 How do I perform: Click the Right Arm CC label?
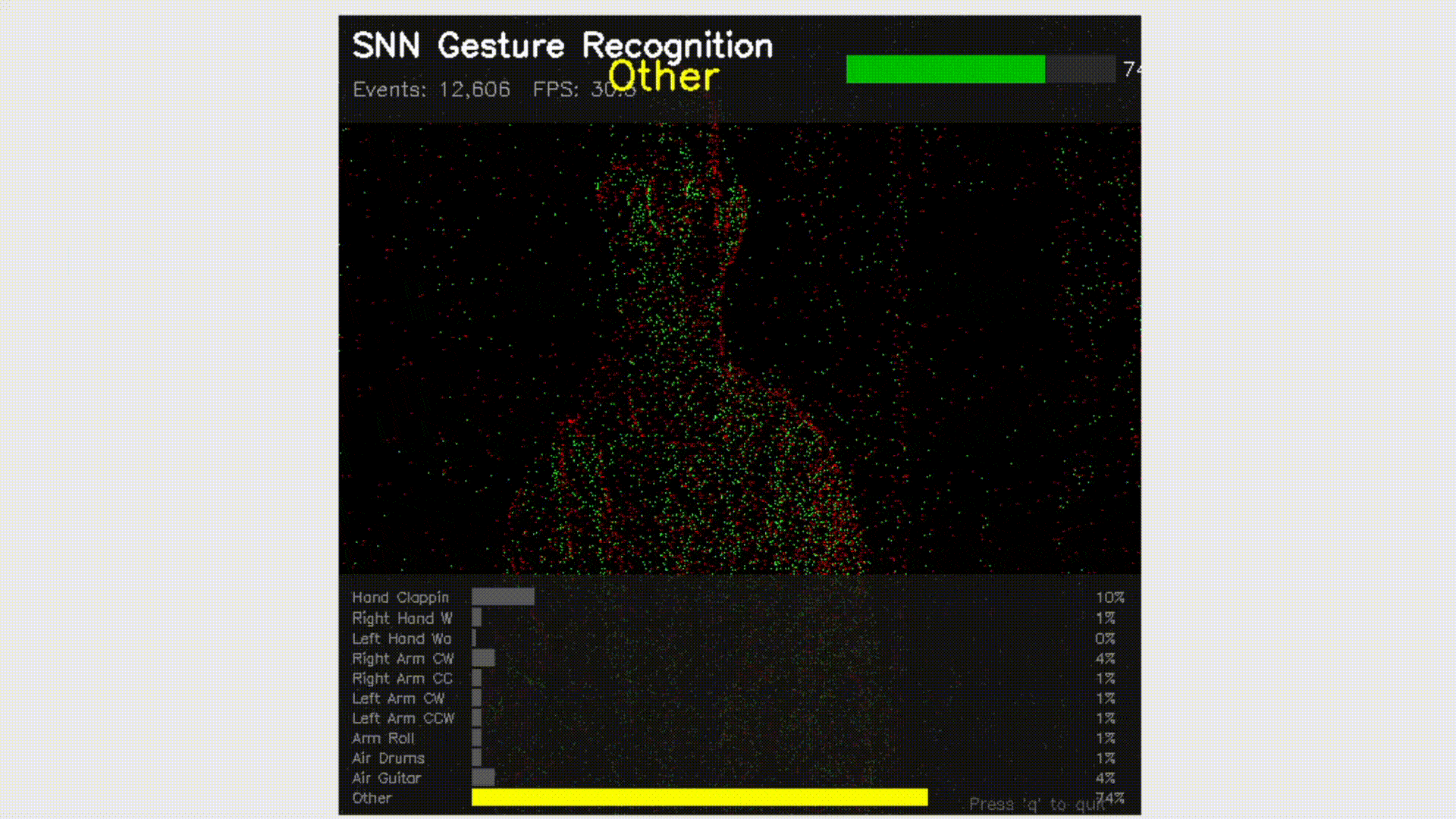tap(401, 679)
